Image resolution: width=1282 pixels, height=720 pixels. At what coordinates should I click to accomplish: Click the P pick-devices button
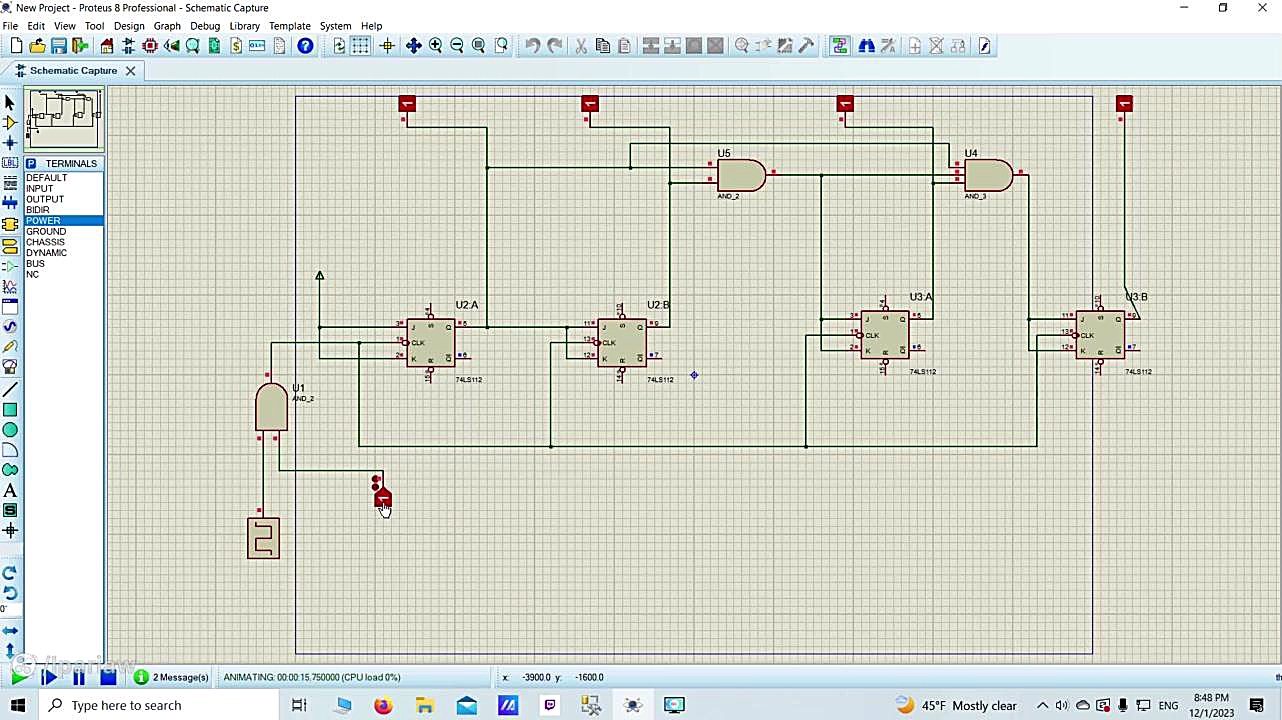pos(31,163)
